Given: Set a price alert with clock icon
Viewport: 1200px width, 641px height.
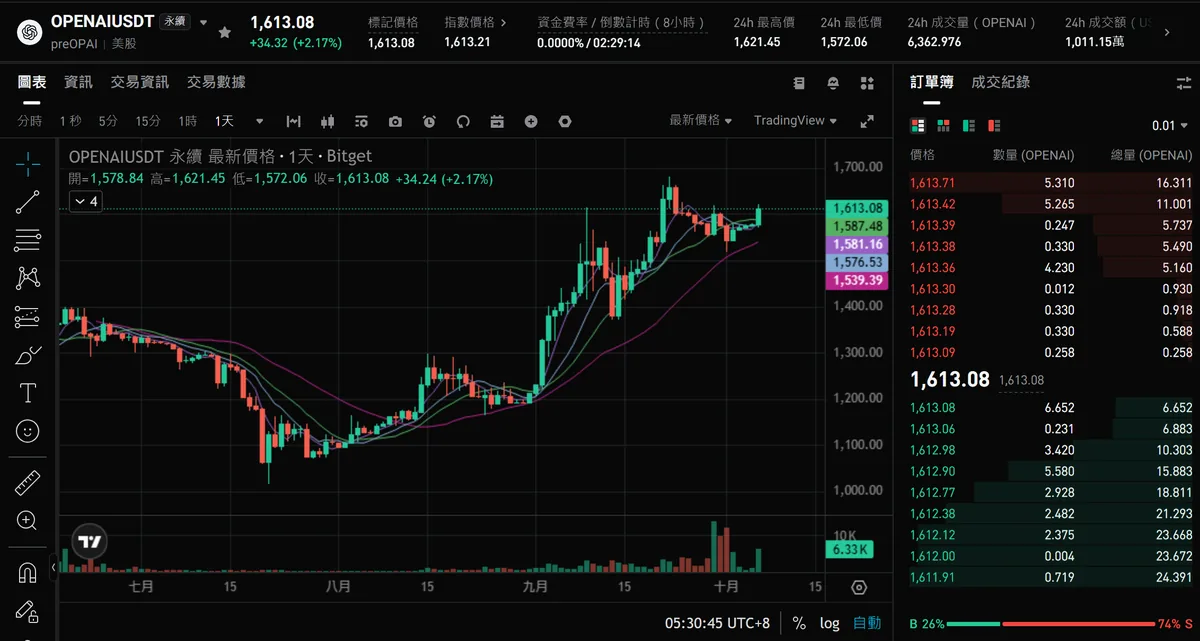Looking at the screenshot, I should click(429, 121).
